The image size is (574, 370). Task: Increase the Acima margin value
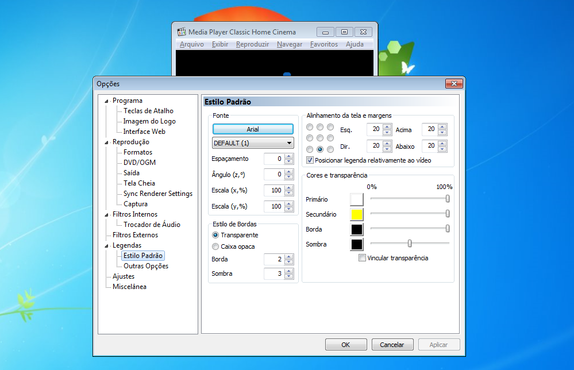[442, 127]
